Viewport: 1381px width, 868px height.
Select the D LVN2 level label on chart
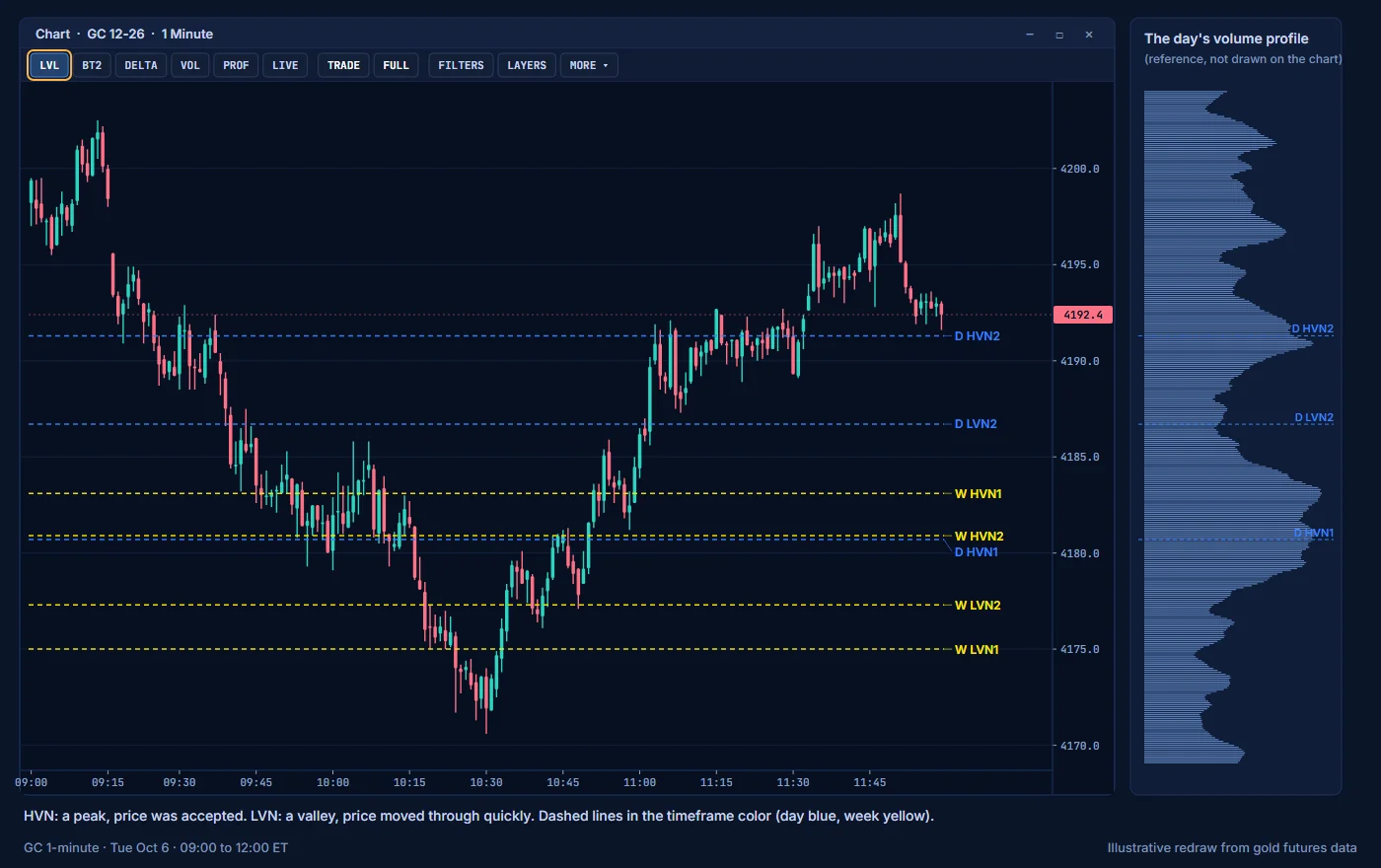coord(976,424)
